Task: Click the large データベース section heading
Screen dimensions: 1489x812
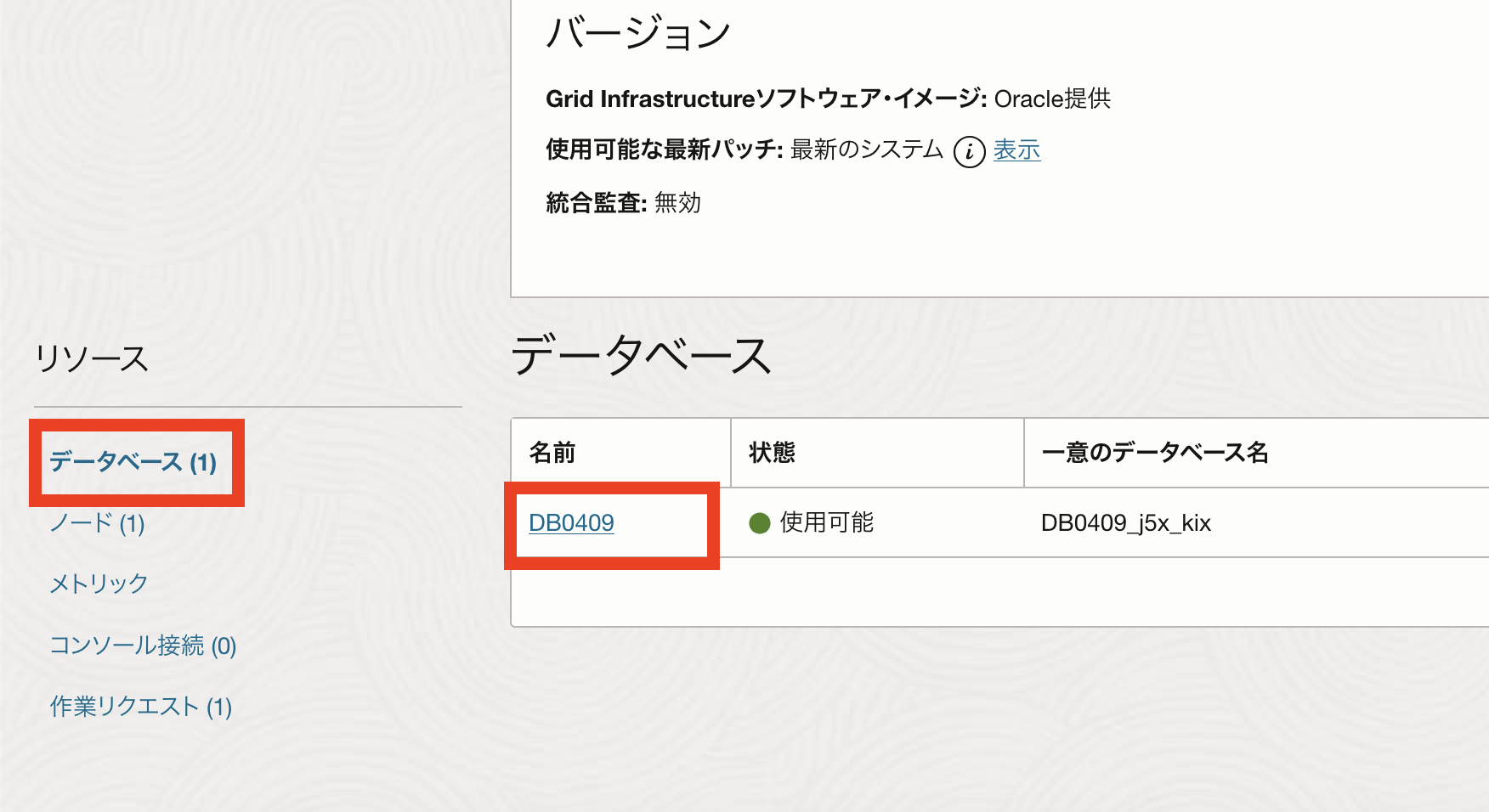Action: (641, 356)
